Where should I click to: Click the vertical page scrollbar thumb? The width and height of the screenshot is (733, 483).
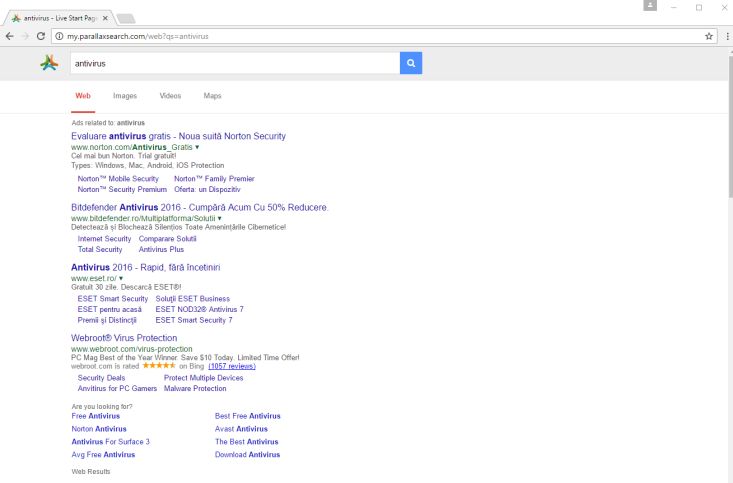[x=730, y=126]
